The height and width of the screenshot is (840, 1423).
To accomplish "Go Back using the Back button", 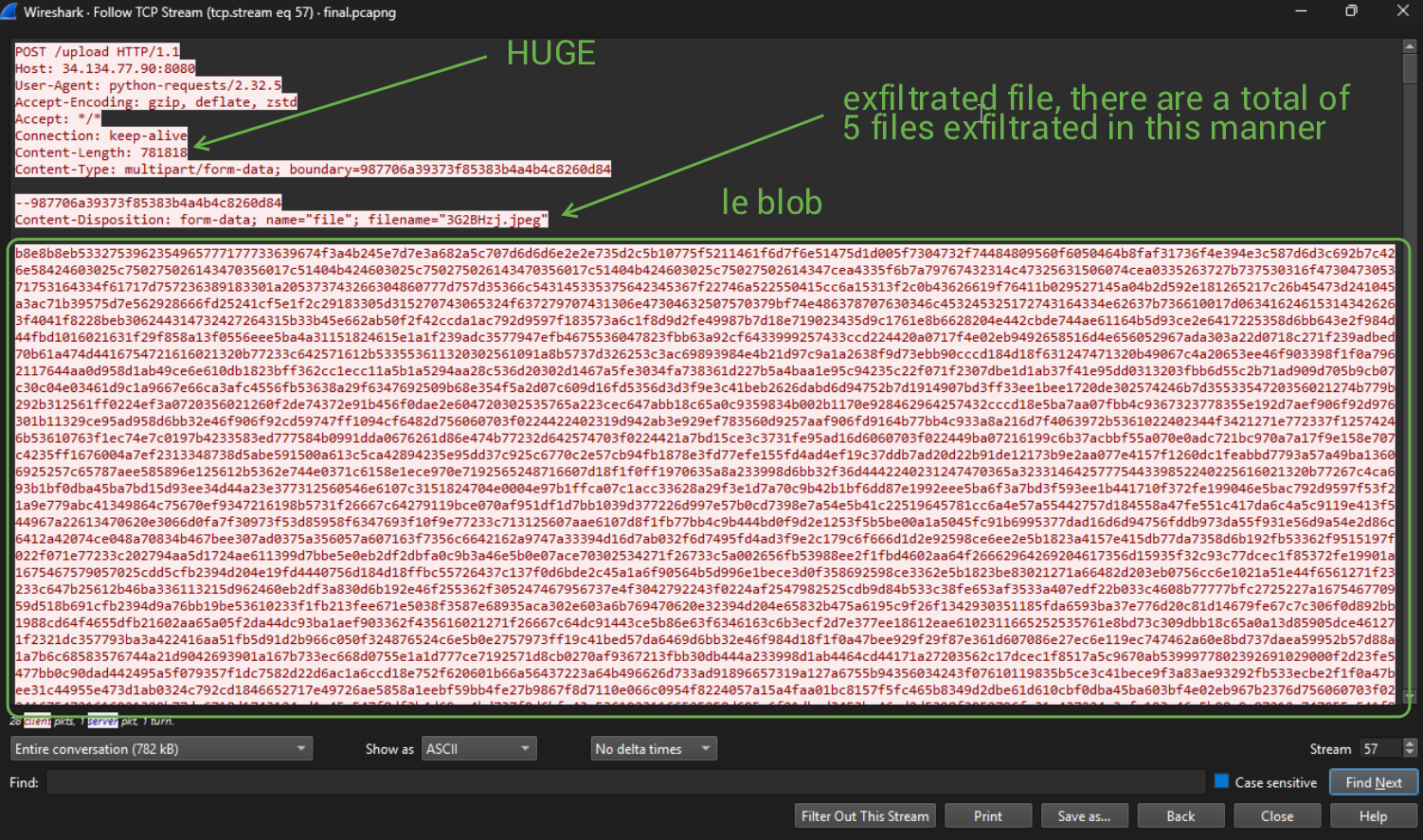I will (1180, 816).
